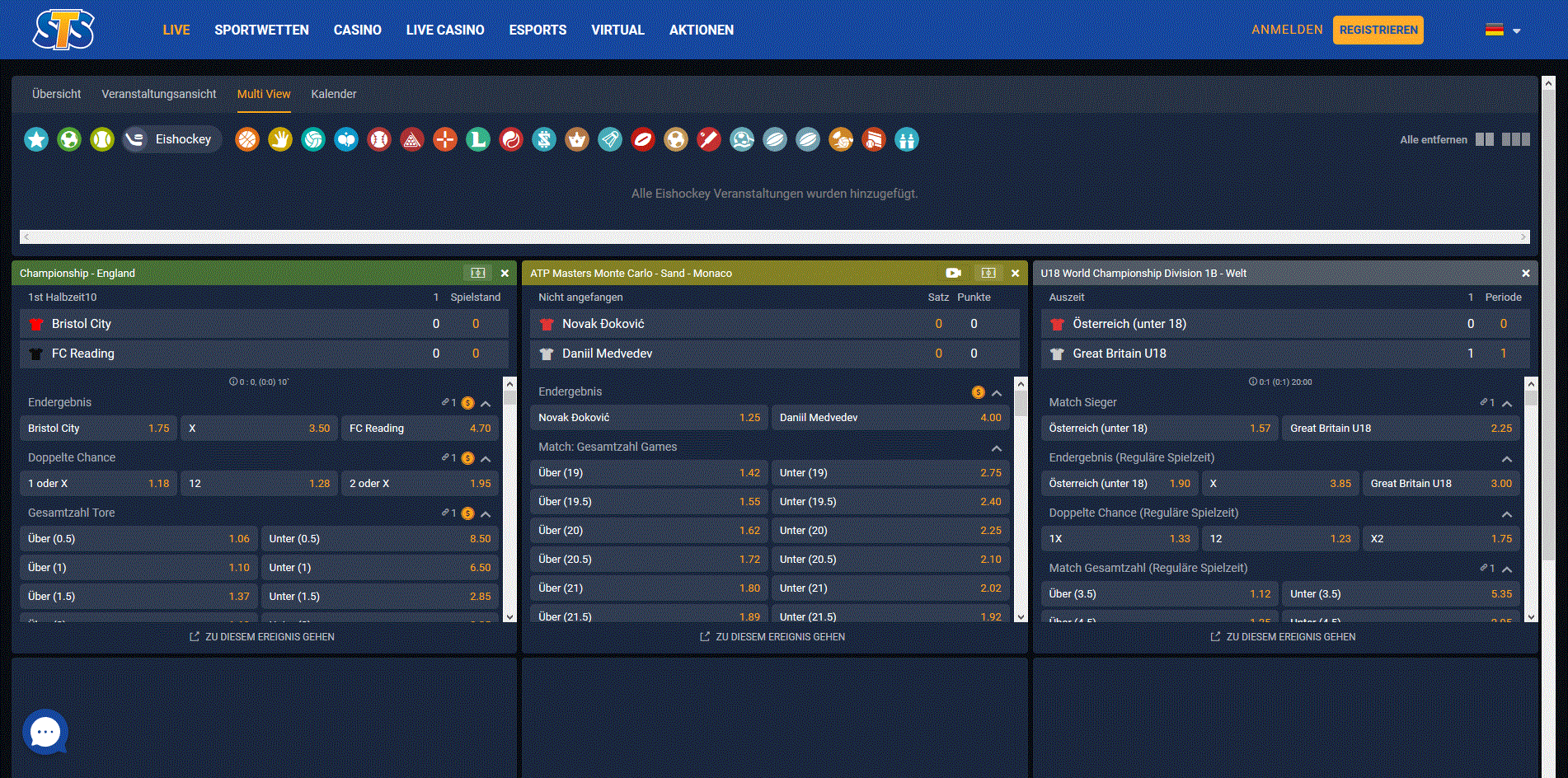The width and height of the screenshot is (1568, 778).
Task: Select the teal volleyball sport icon
Action: point(313,139)
